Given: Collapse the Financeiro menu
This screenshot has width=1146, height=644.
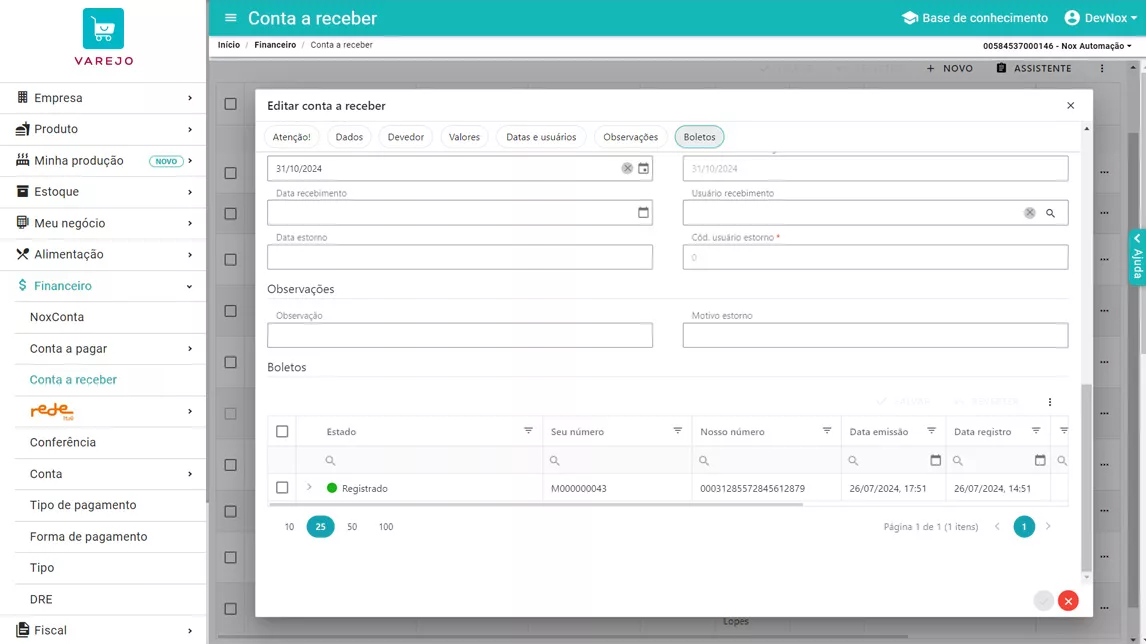Looking at the screenshot, I should coord(103,286).
